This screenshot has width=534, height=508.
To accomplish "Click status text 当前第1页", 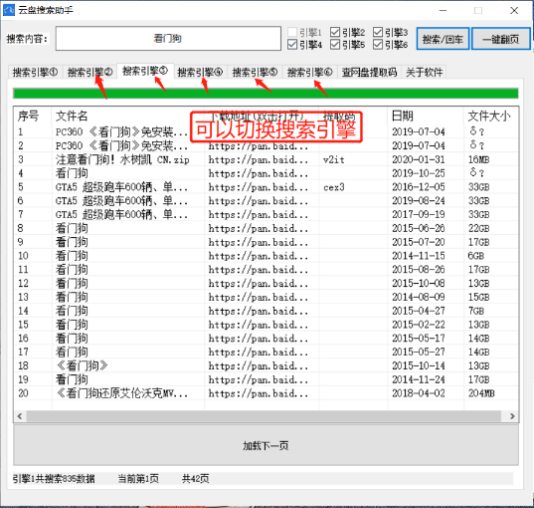I will point(138,479).
